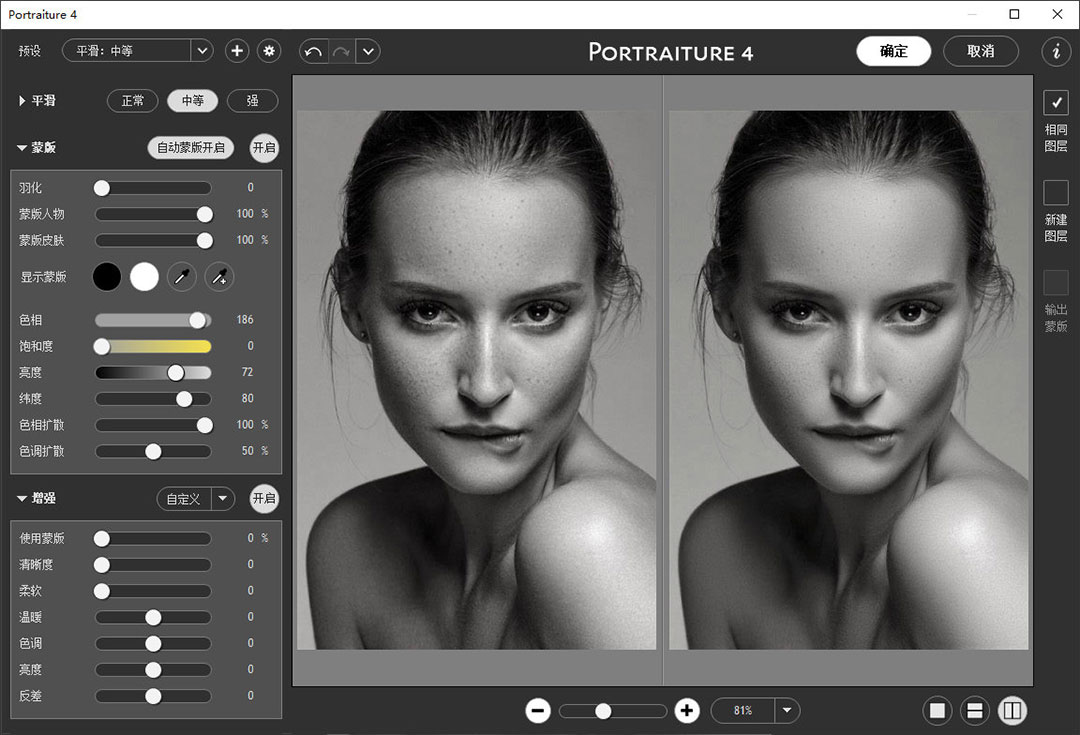Select the 强 smoothing level
1080x735 pixels.
click(252, 101)
